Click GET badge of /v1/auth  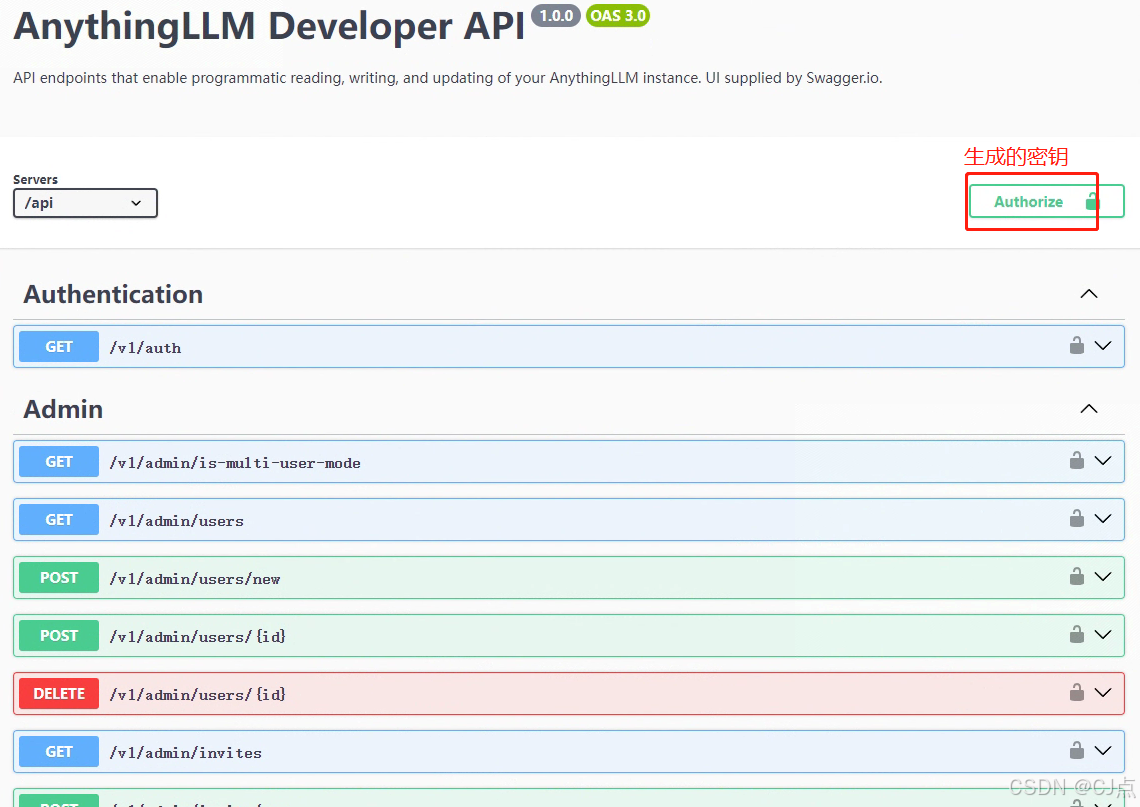click(x=59, y=347)
